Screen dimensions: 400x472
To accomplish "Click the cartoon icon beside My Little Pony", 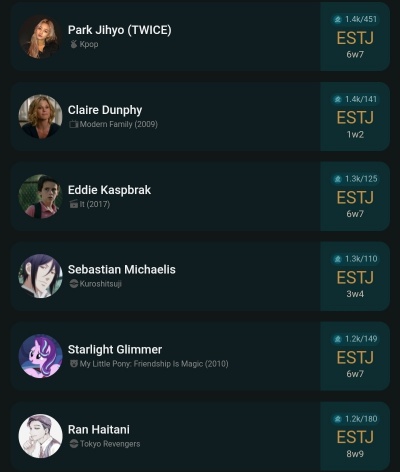I will [74, 364].
